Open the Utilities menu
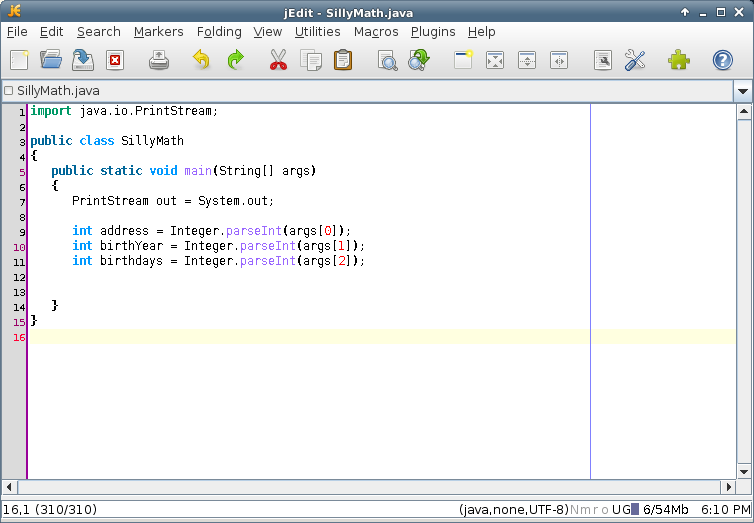 click(317, 32)
